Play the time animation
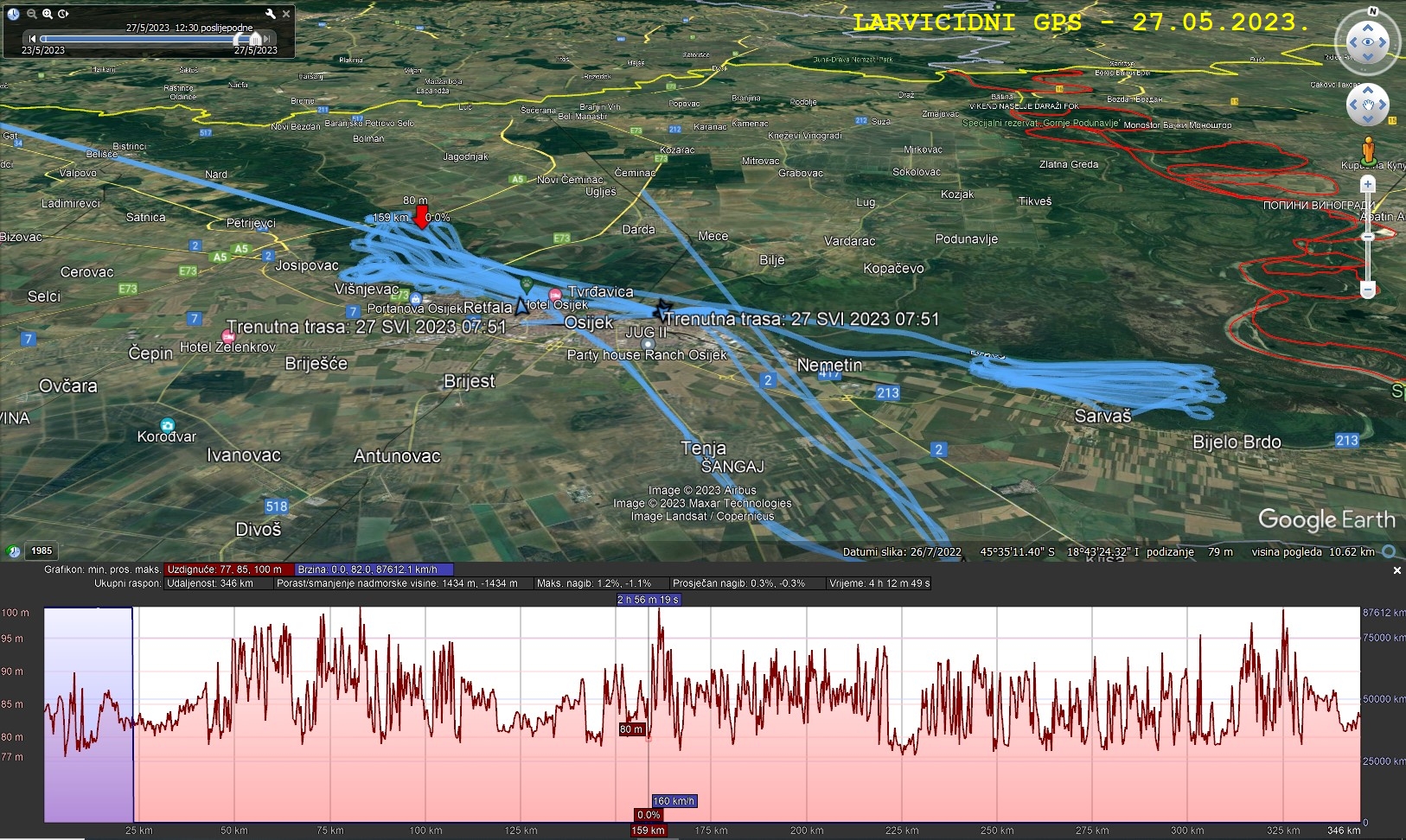The width and height of the screenshot is (1406, 840). (63, 14)
